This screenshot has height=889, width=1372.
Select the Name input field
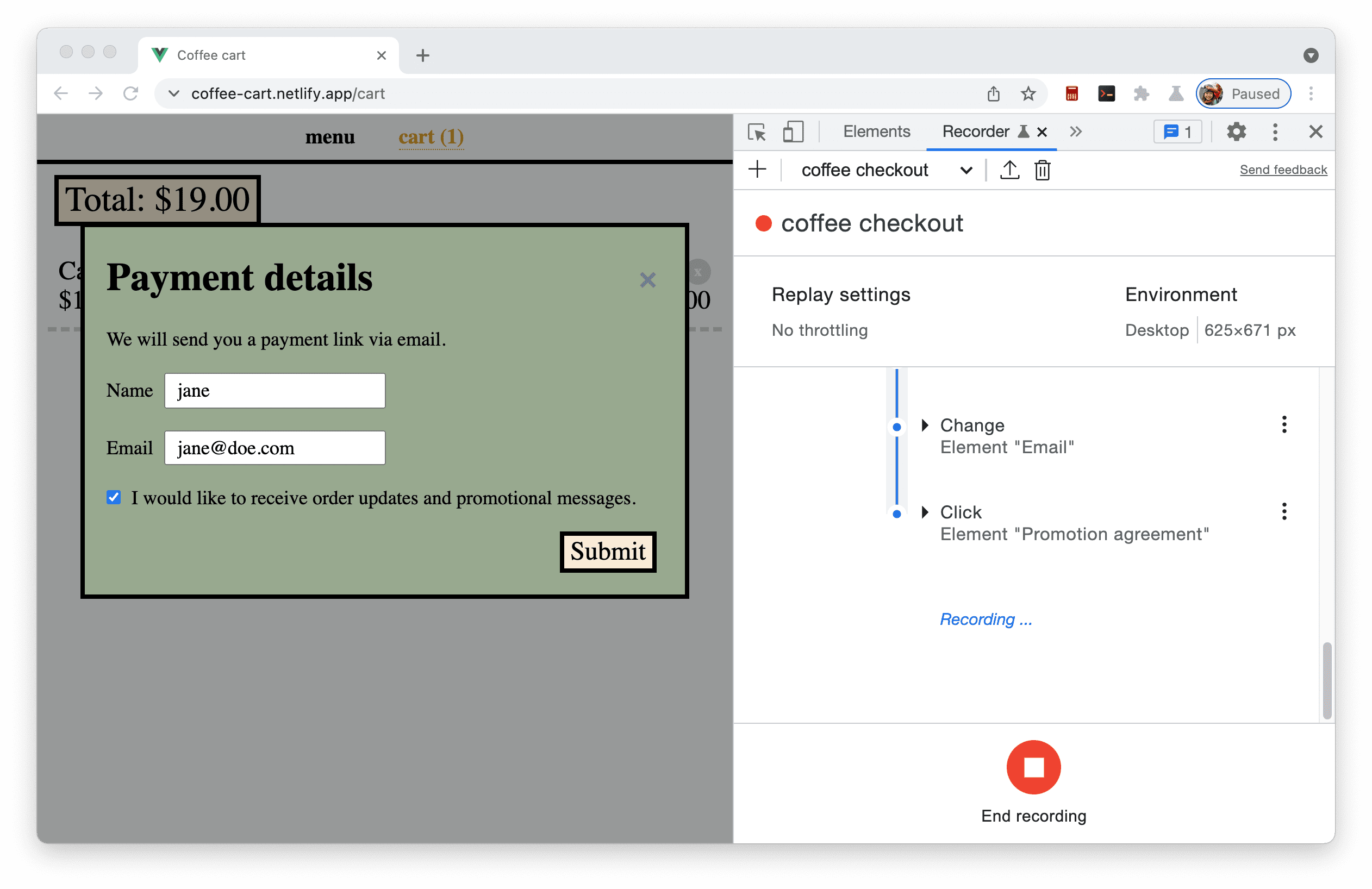click(x=276, y=390)
